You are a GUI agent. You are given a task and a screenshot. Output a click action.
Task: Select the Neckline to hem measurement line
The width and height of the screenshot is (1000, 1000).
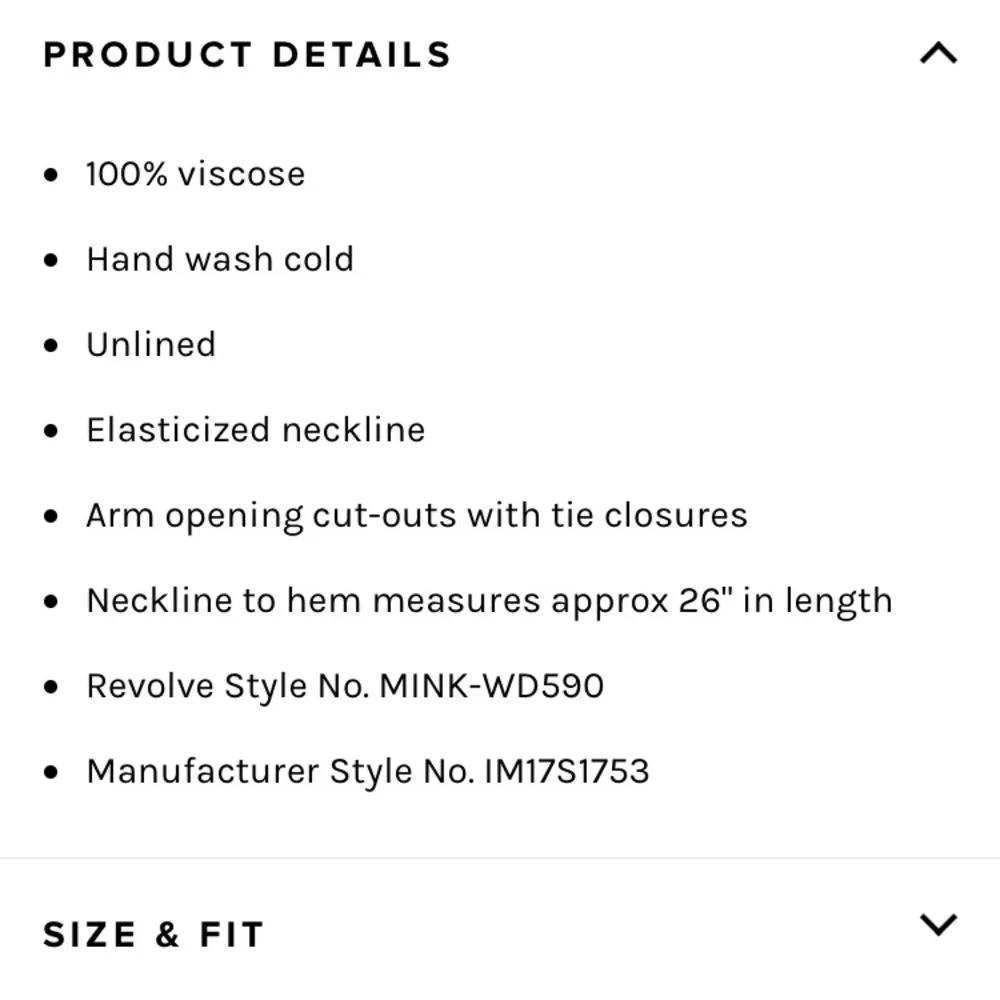click(x=489, y=601)
